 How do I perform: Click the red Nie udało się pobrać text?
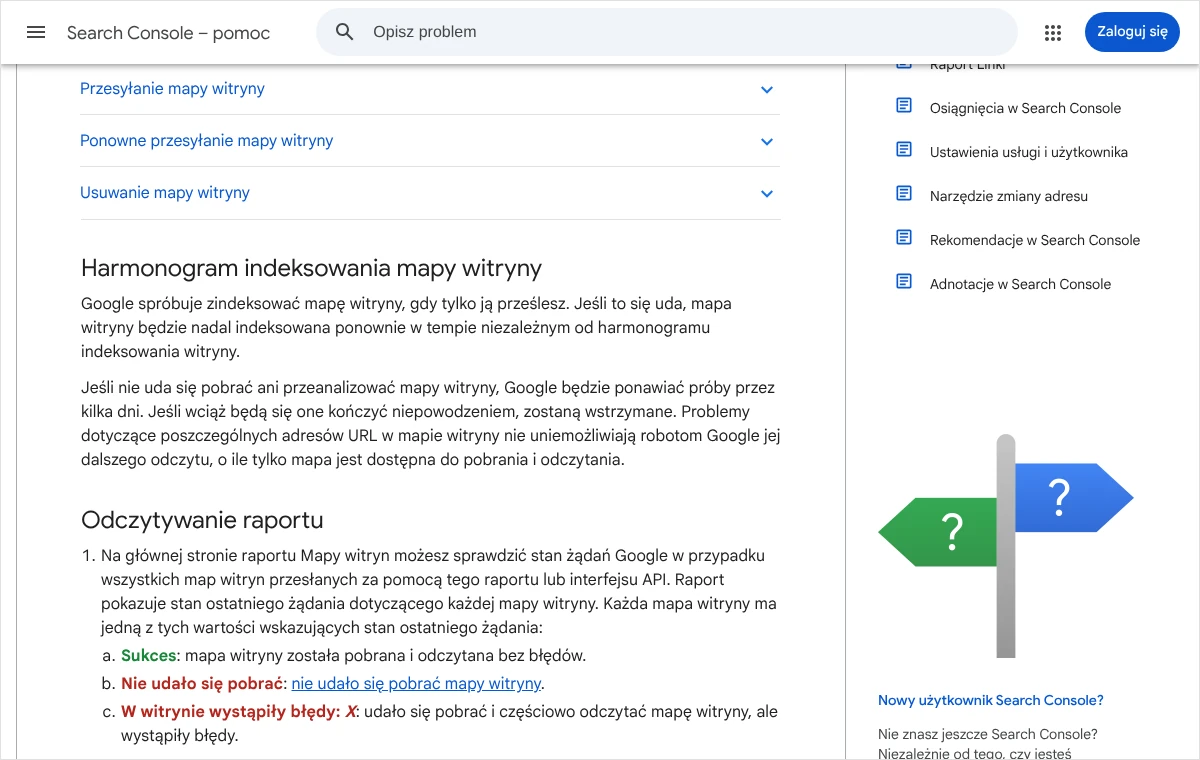(x=202, y=684)
